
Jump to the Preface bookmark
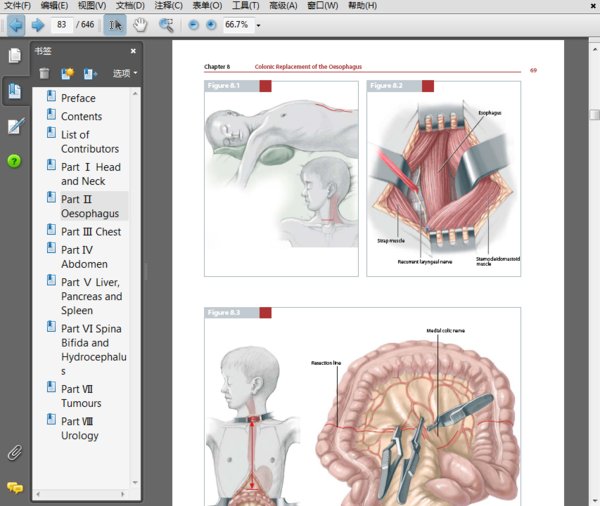coord(78,98)
